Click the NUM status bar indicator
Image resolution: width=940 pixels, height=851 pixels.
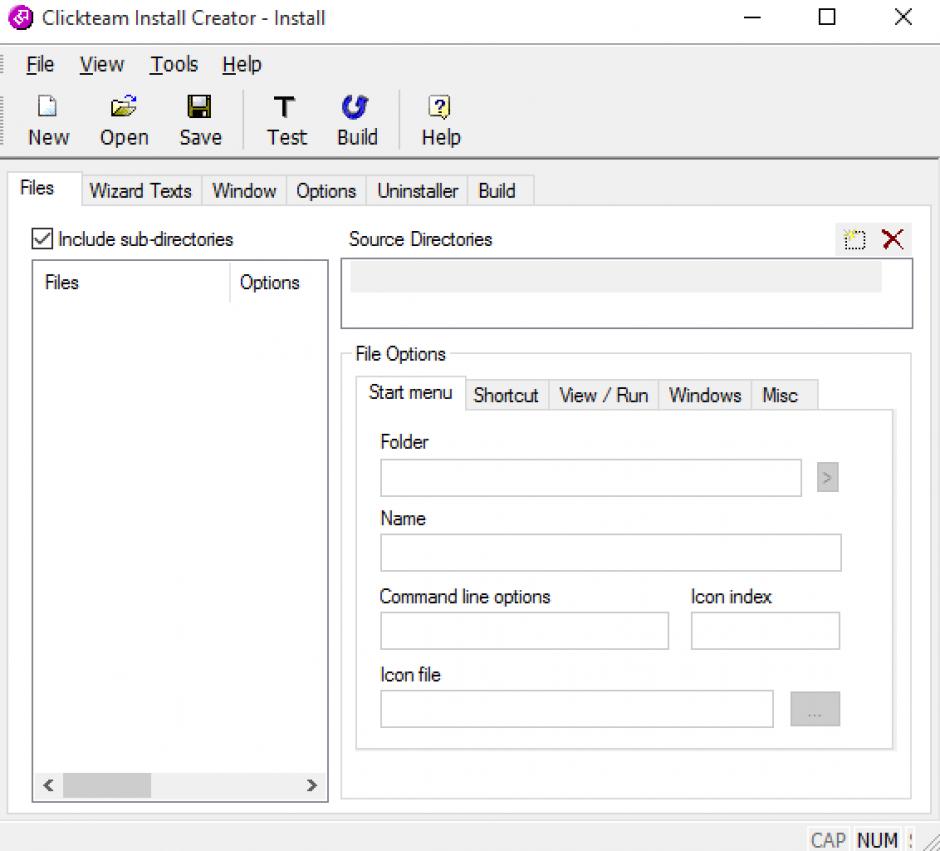pos(877,840)
